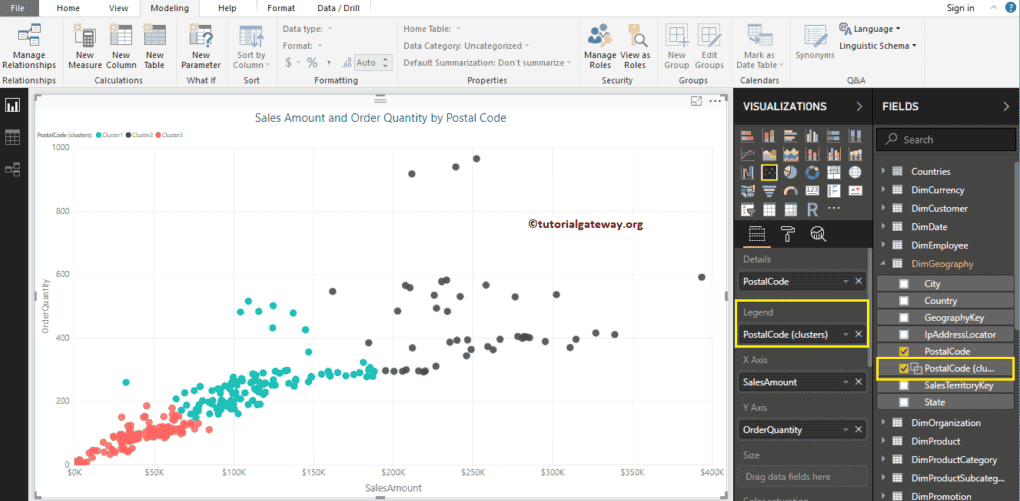Expand the DimCustomer table
This screenshot has height=501, width=1020.
click(x=883, y=209)
